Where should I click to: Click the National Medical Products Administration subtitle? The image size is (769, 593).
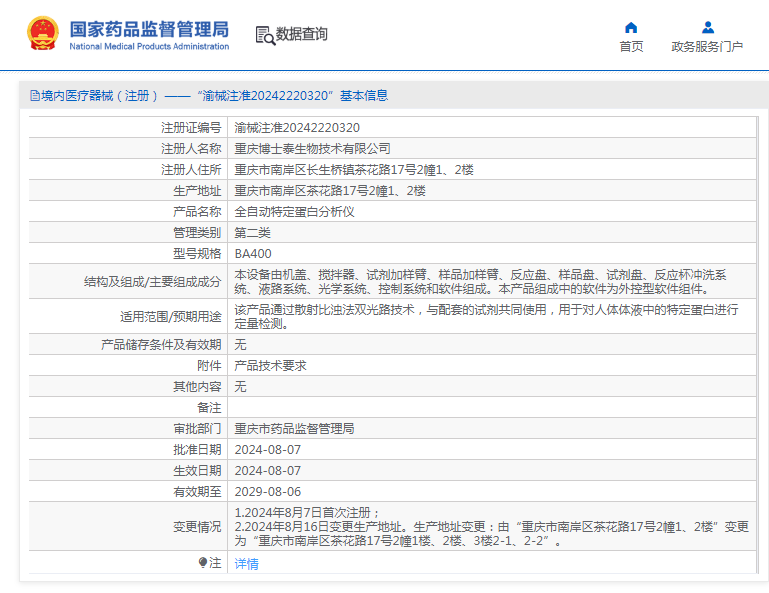click(x=149, y=46)
